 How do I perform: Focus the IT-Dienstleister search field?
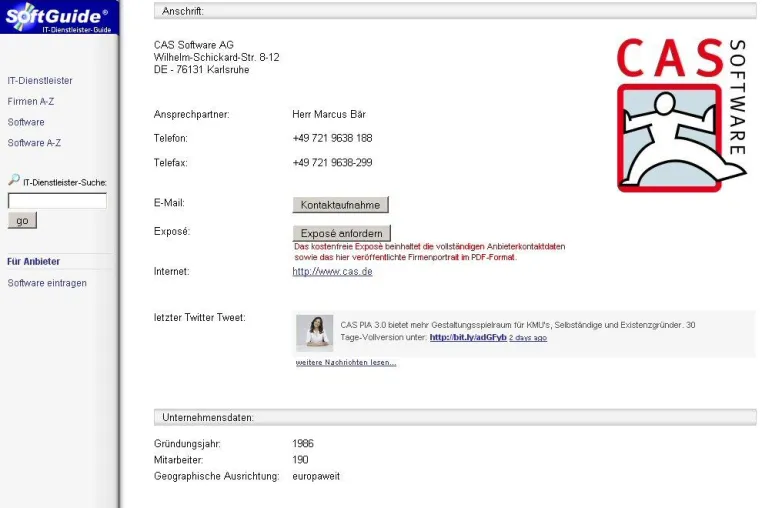point(57,201)
